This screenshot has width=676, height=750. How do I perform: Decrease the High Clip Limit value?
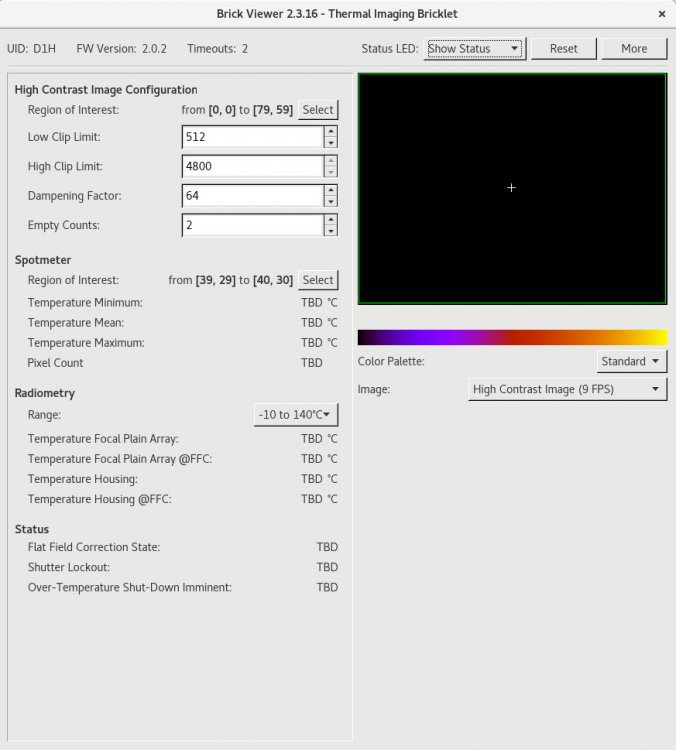[331, 172]
